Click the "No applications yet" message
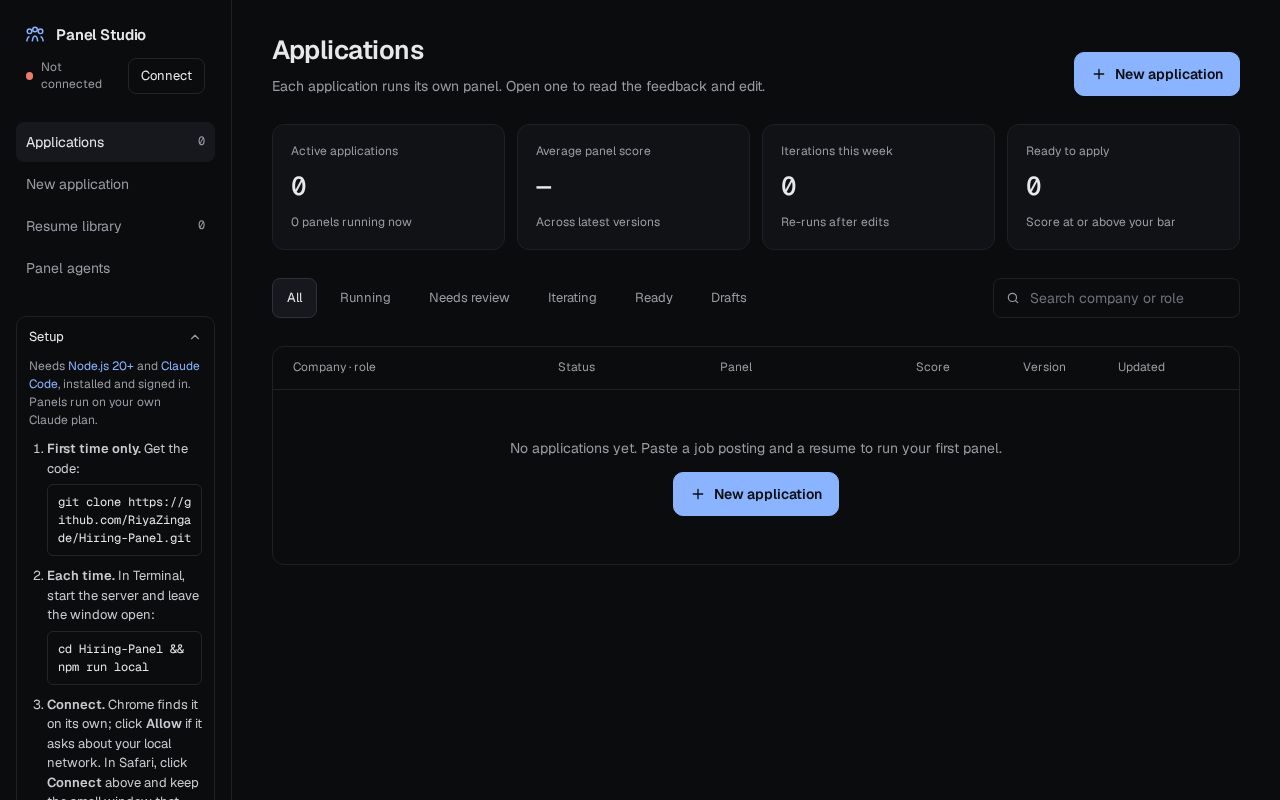This screenshot has width=1280, height=800. (x=756, y=448)
